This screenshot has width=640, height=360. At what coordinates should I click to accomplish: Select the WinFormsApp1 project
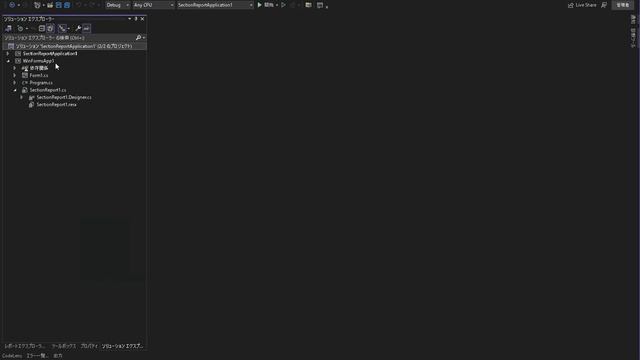(x=38, y=61)
